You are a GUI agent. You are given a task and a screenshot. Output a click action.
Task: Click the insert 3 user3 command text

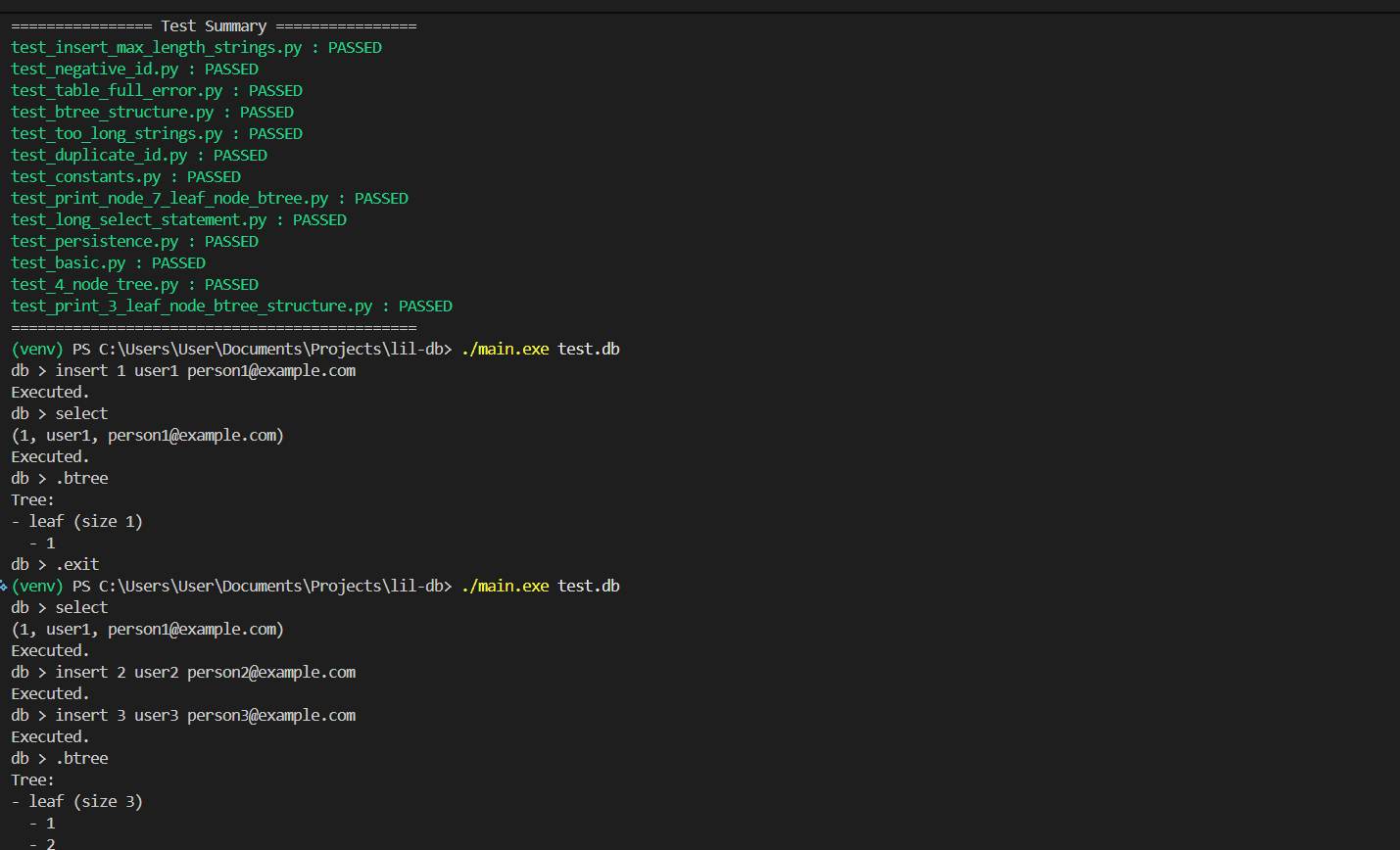click(x=205, y=716)
